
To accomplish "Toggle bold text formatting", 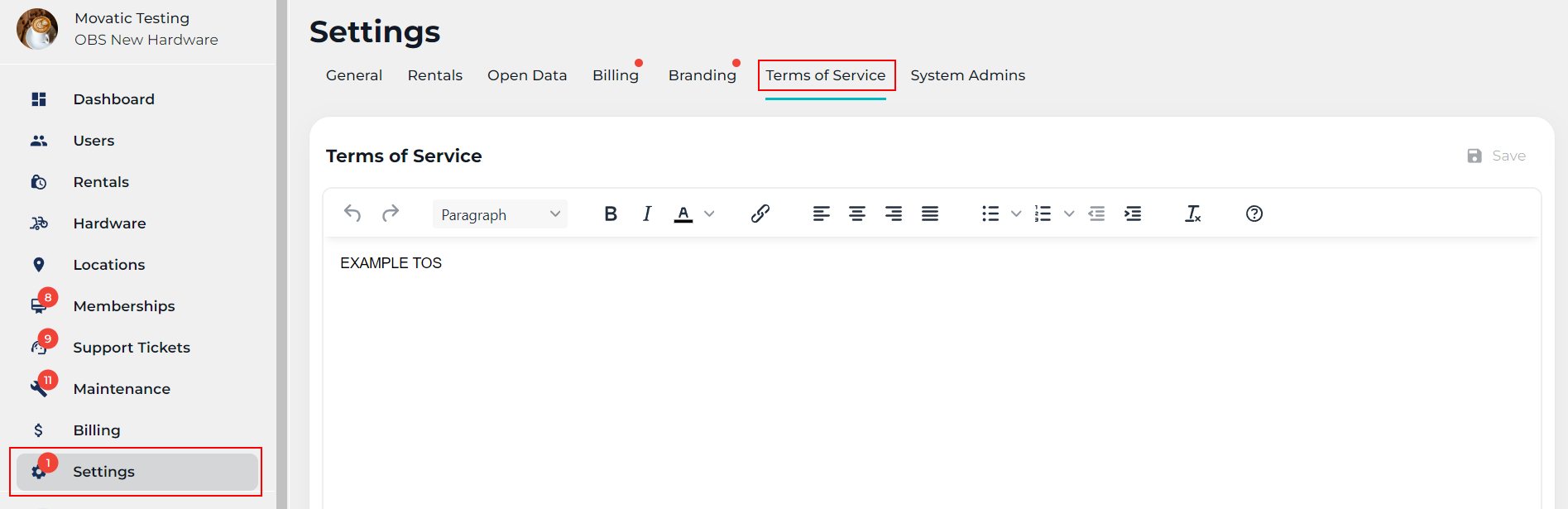I will (x=611, y=214).
